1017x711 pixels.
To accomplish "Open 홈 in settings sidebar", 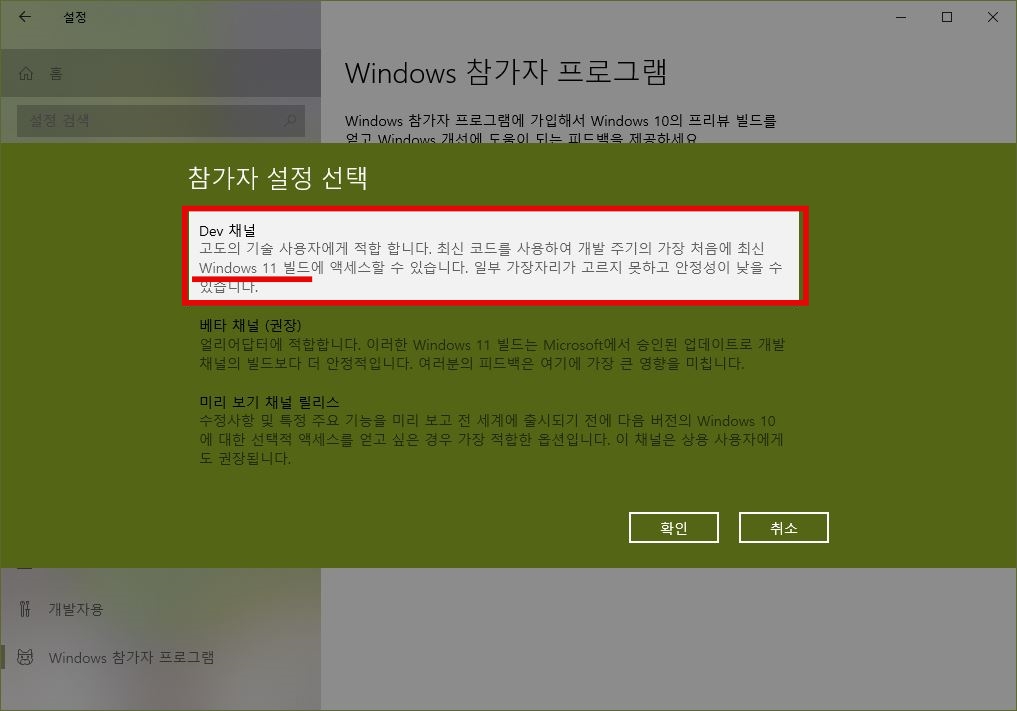I will [160, 73].
